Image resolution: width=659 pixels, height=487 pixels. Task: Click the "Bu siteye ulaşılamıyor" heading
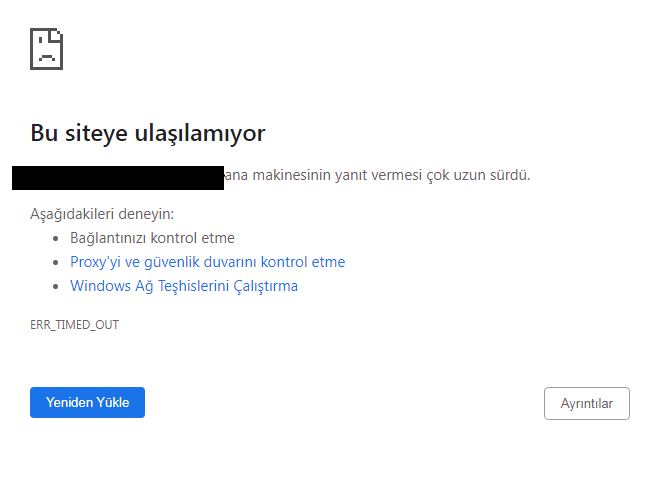point(147,133)
